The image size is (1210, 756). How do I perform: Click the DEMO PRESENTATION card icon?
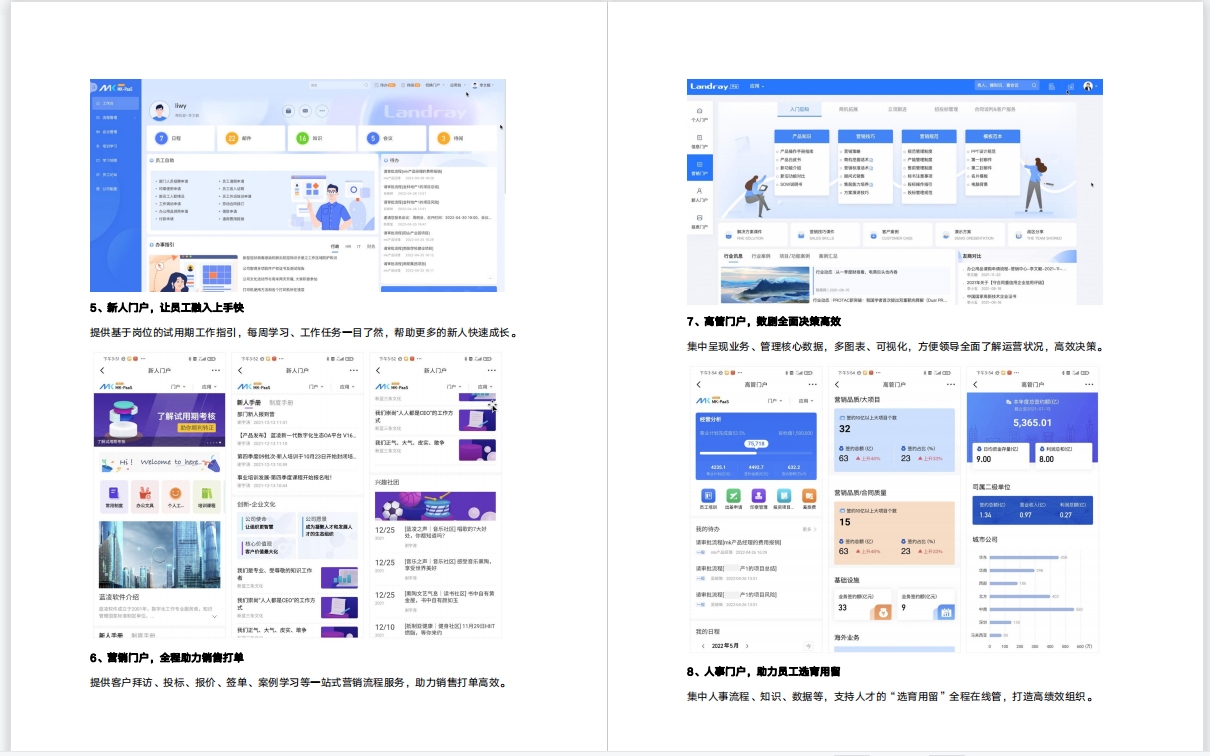(x=945, y=234)
